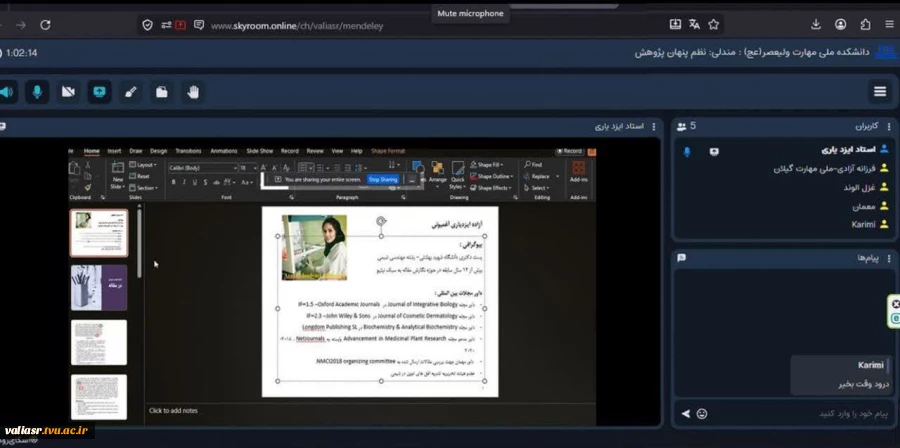Open the PowerPoint Draw tab
900x448 pixels.
pos(135,151)
